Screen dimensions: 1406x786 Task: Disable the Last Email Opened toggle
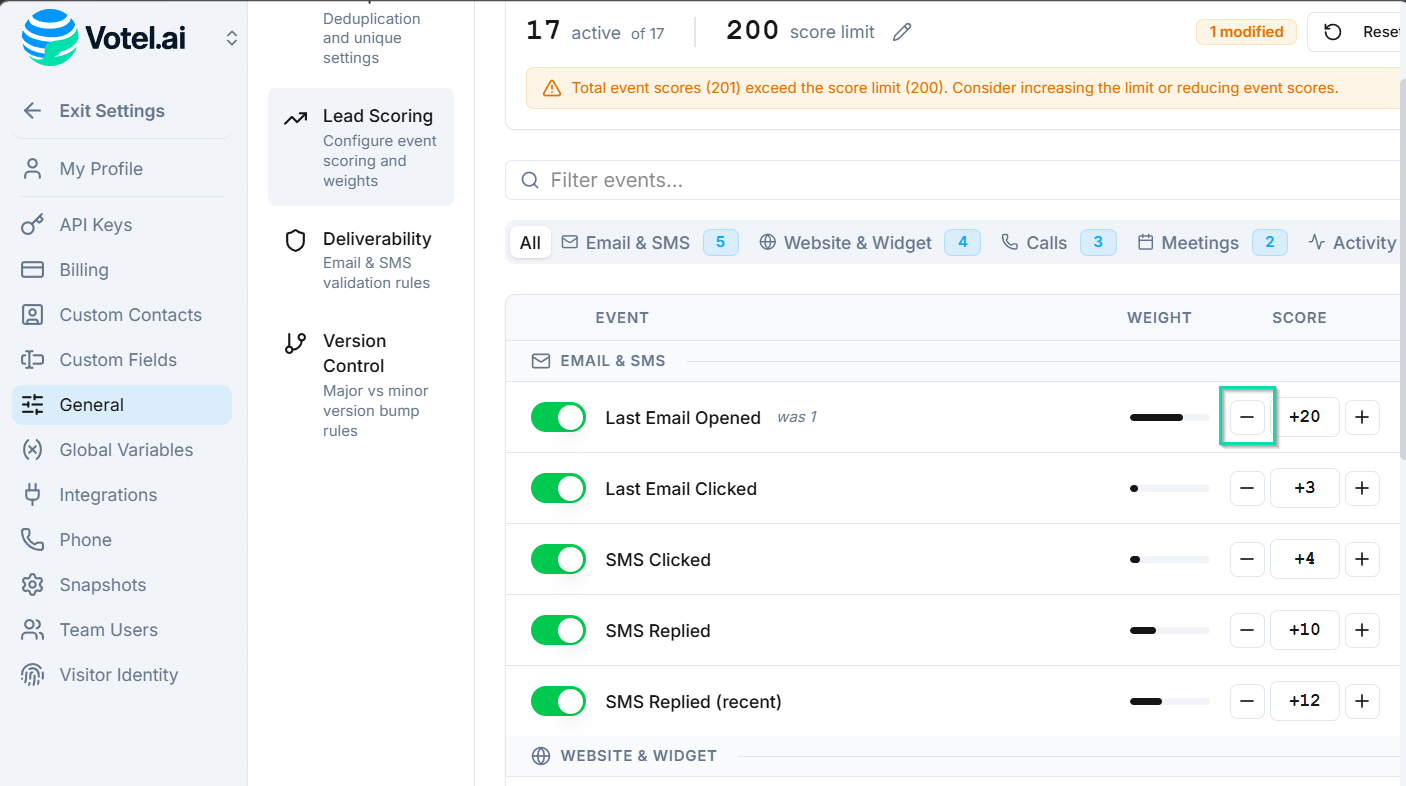(x=558, y=417)
